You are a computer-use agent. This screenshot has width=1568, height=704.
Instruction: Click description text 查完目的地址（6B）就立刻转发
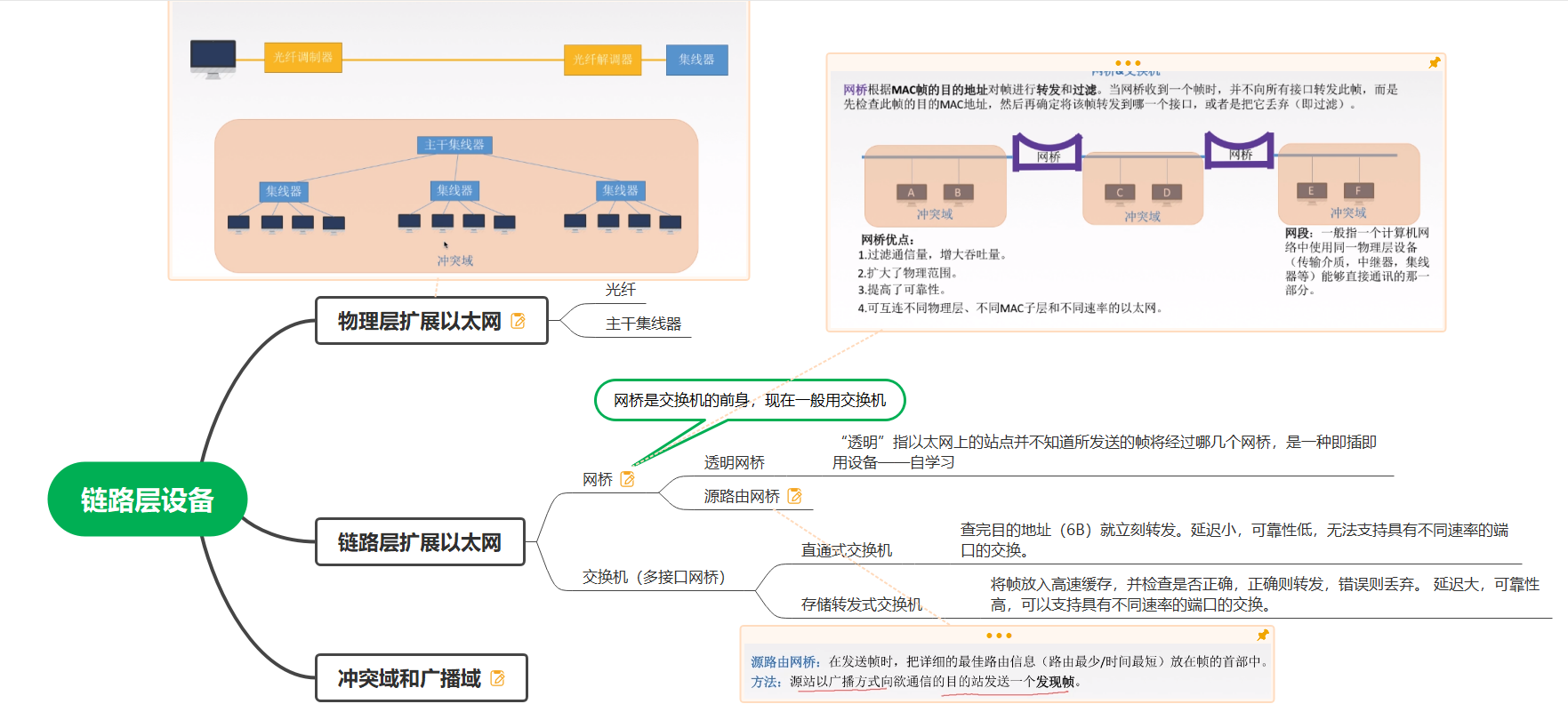[1234, 540]
